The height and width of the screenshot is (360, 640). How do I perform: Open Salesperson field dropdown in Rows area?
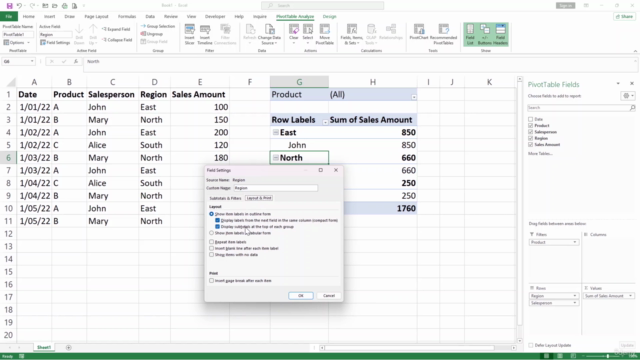[575, 303]
